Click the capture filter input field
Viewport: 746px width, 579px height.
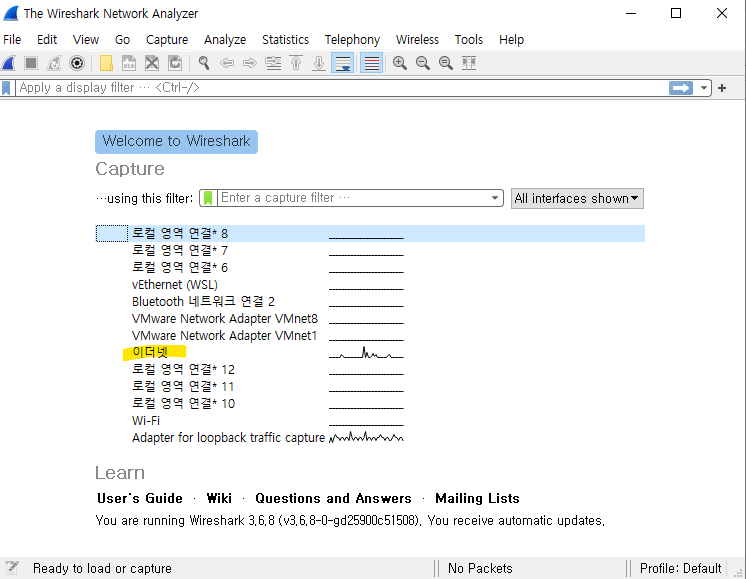tap(353, 198)
